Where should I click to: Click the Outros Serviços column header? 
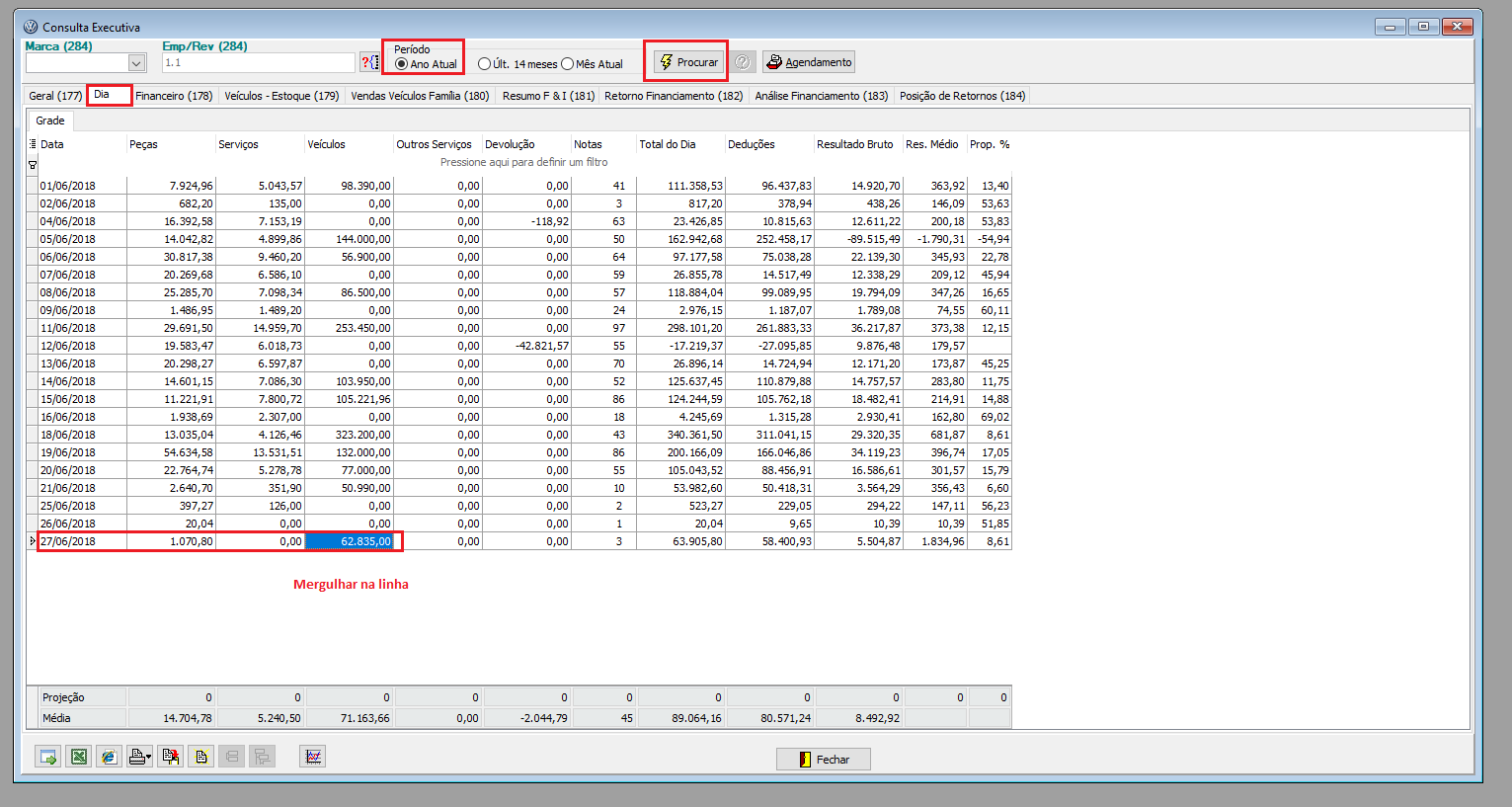pyautogui.click(x=438, y=144)
